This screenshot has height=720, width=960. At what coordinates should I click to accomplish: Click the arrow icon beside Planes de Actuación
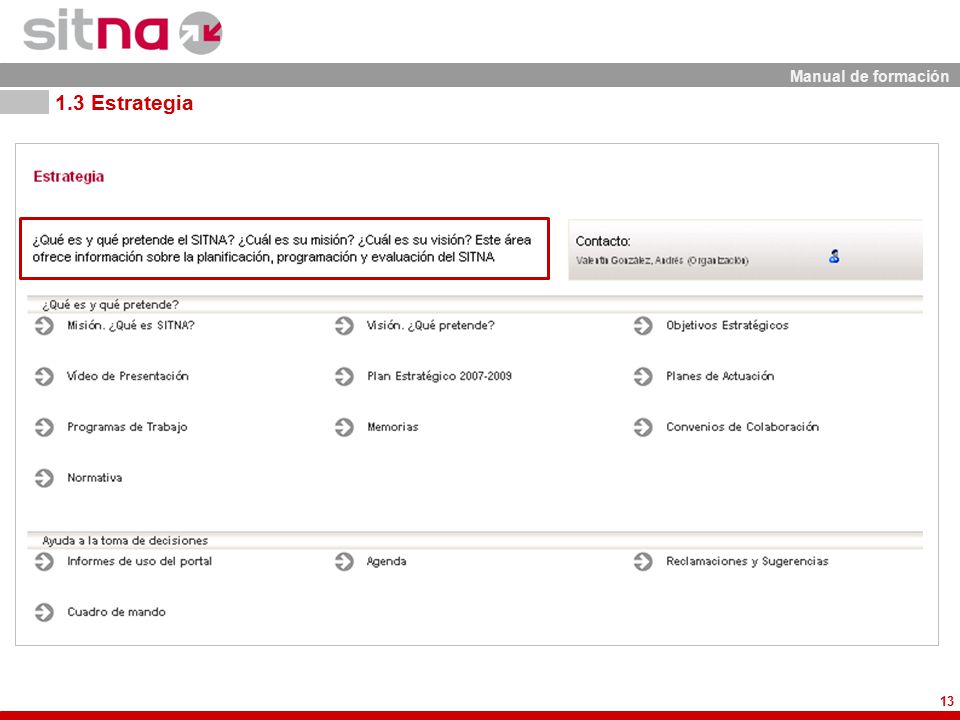pos(643,377)
